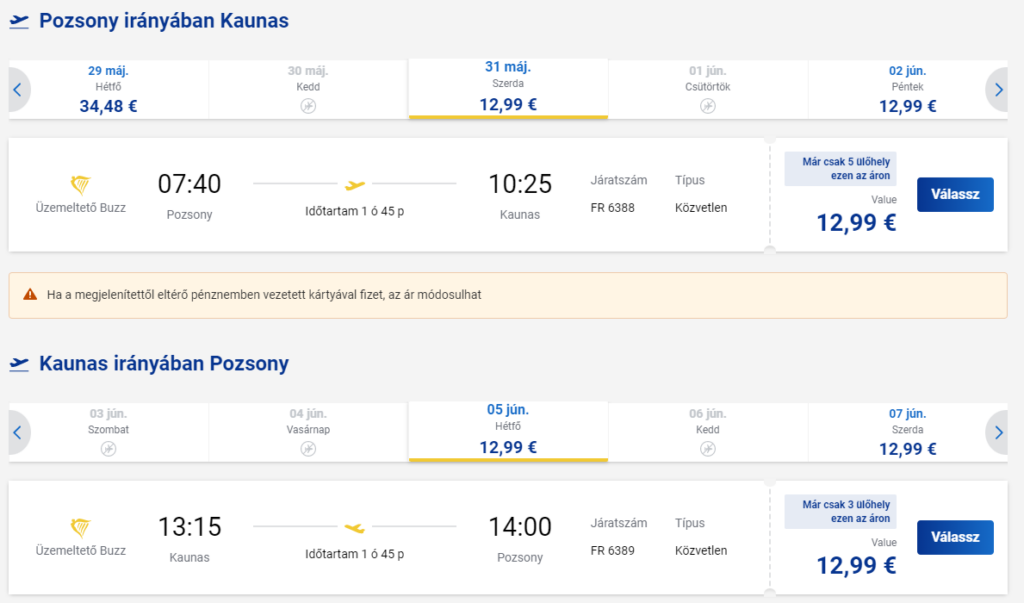Click the plane icon beside Kaunas irányában Pozsony
The image size is (1024, 603).
[20, 364]
